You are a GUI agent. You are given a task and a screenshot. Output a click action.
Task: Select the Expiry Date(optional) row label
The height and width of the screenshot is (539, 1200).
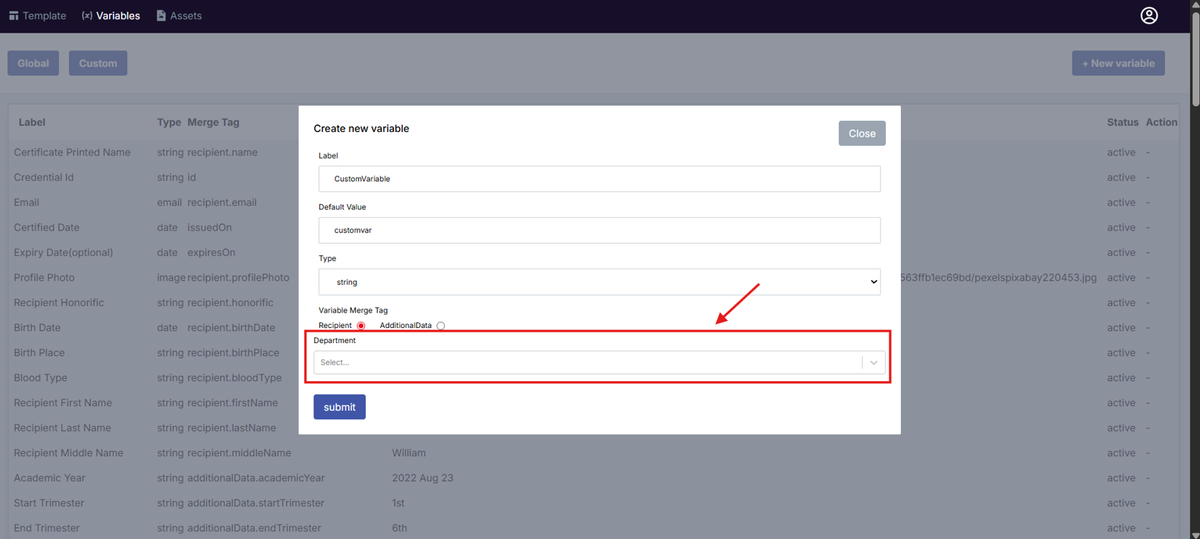[63, 252]
